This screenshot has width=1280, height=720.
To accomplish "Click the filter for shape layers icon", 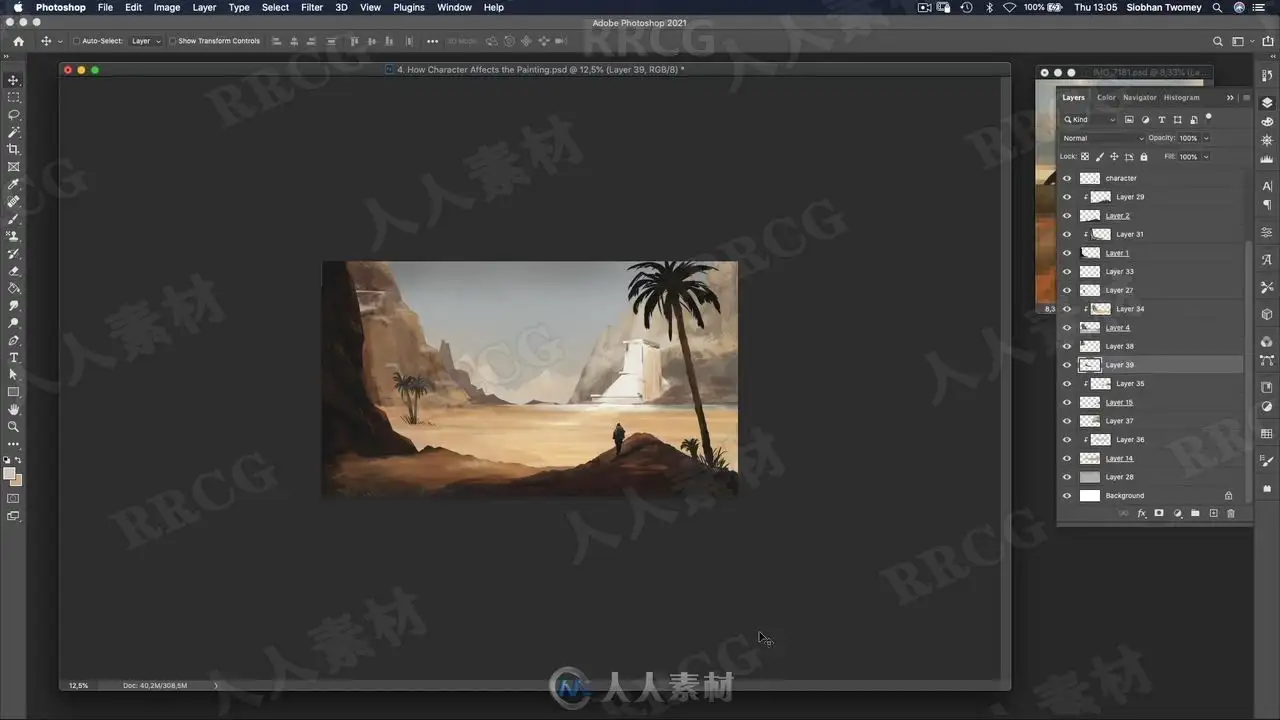I will coord(1177,119).
